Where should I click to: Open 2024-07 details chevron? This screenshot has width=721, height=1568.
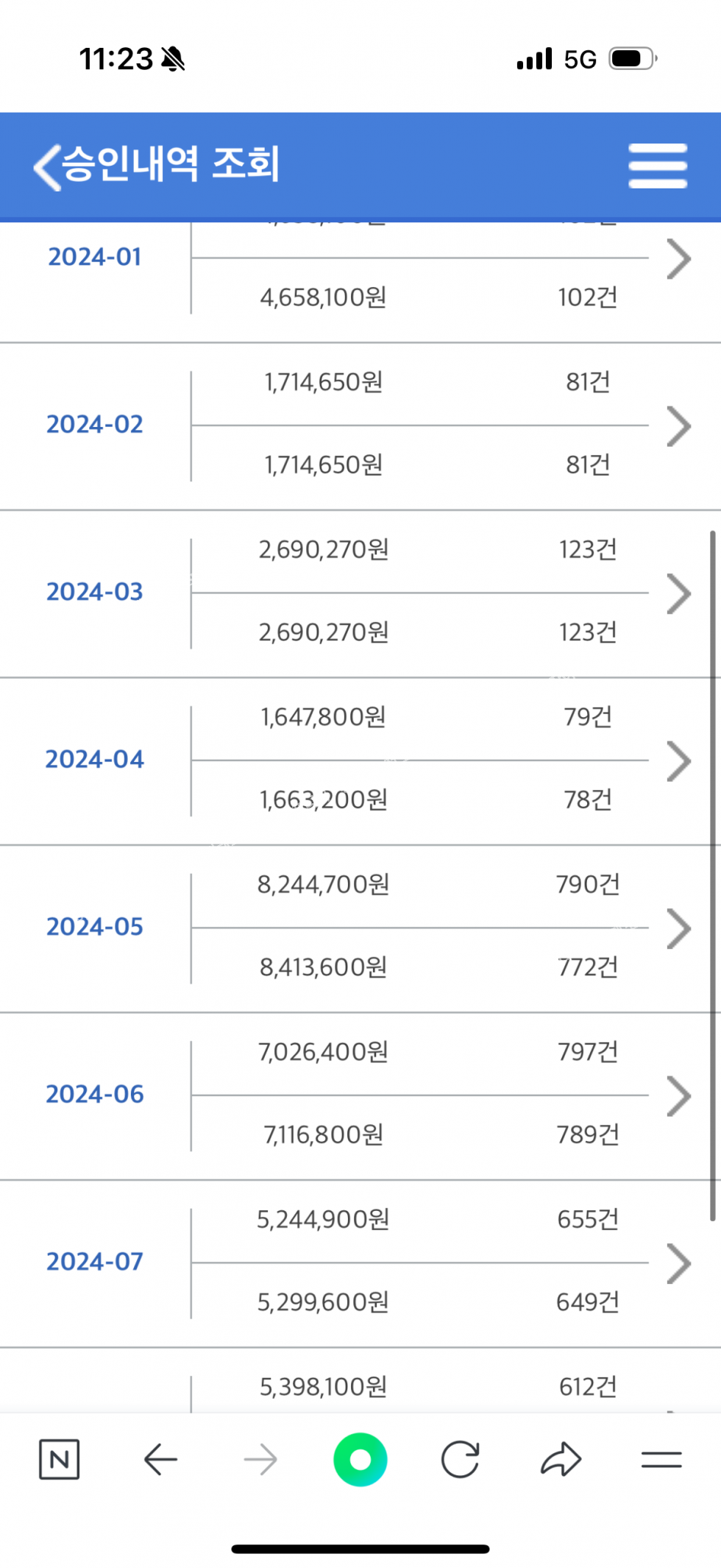pyautogui.click(x=678, y=1262)
